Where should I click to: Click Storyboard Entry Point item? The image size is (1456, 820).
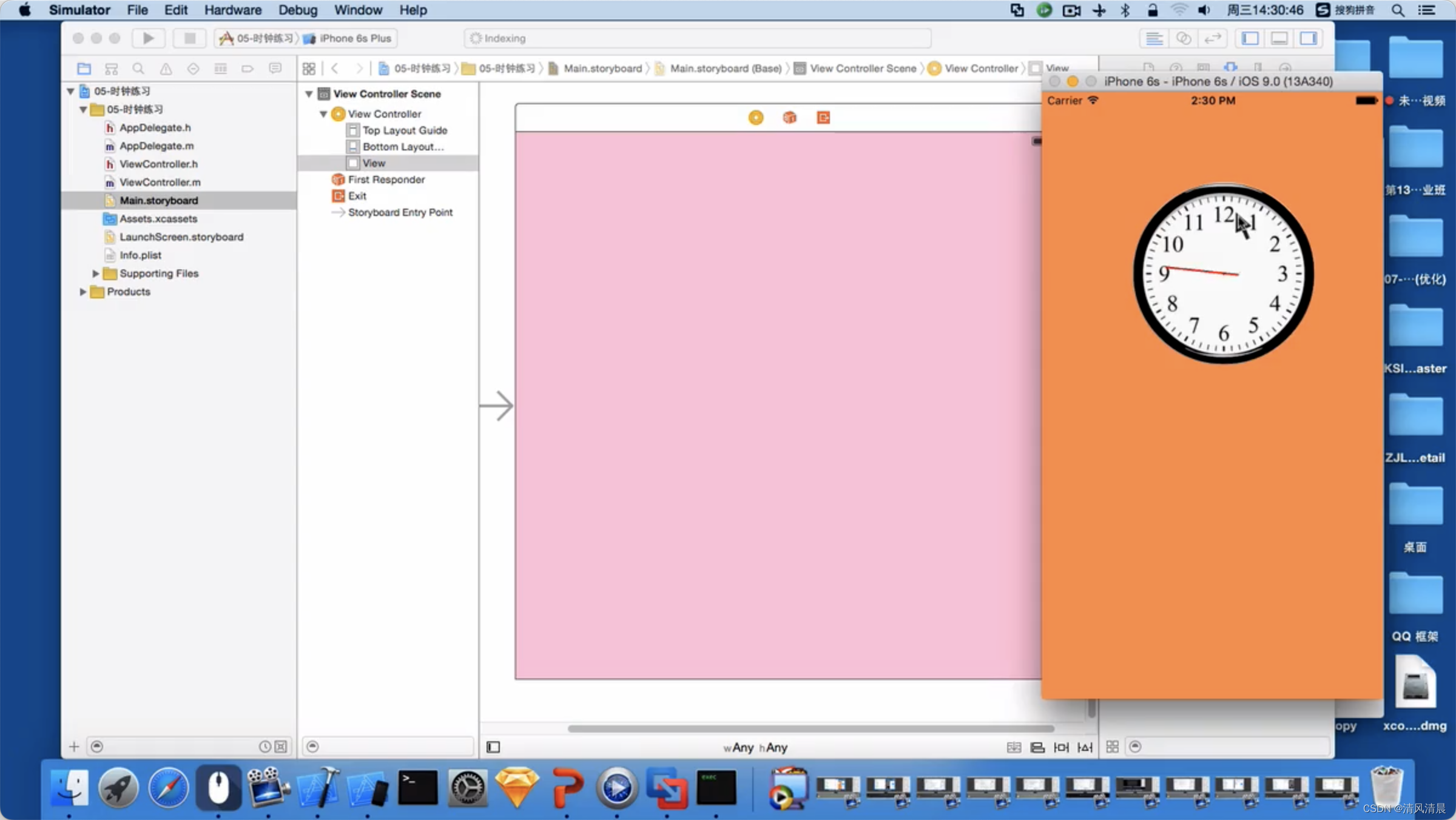point(400,212)
